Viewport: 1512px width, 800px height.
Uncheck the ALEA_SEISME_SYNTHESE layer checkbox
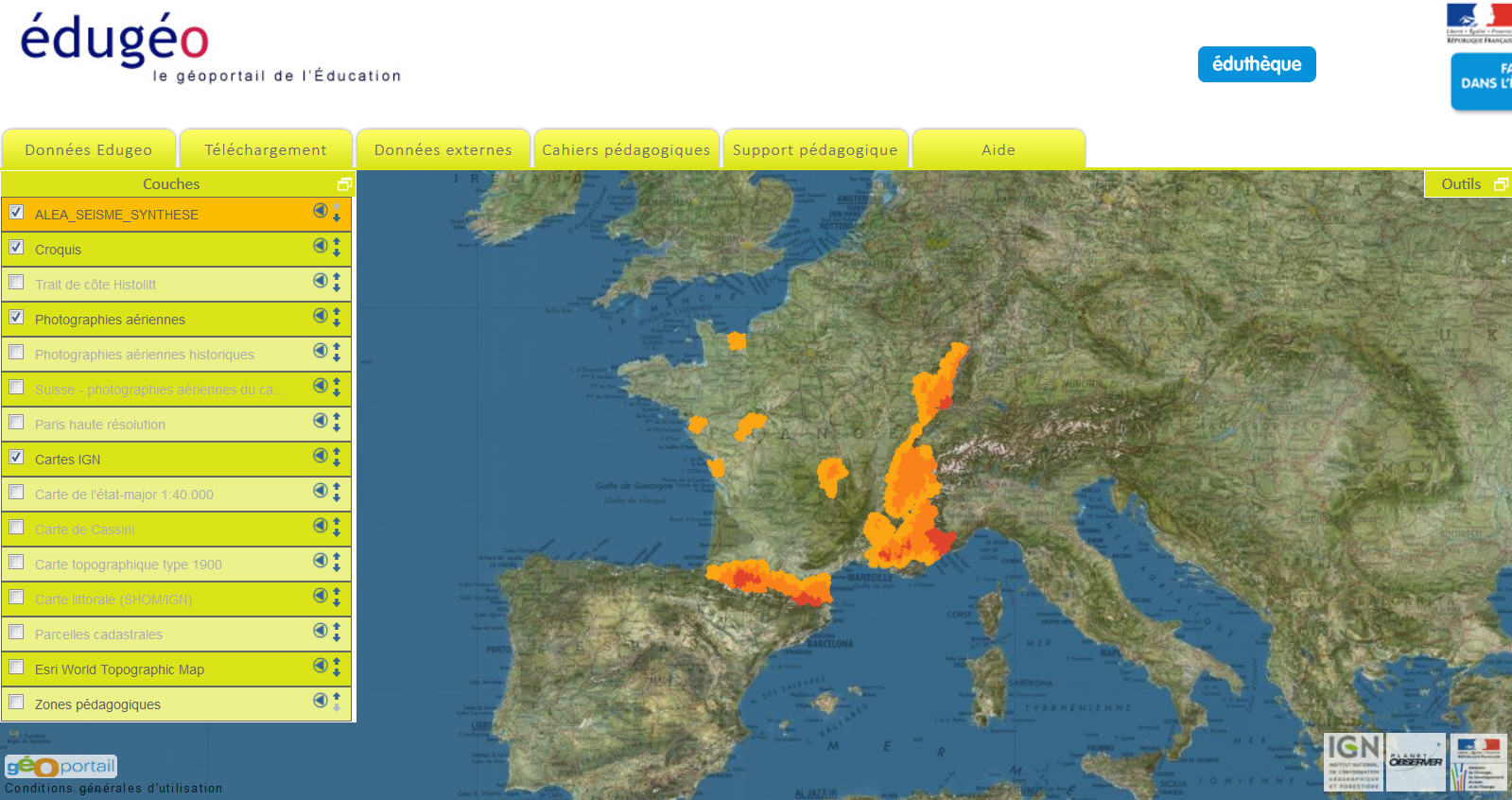pyautogui.click(x=16, y=213)
